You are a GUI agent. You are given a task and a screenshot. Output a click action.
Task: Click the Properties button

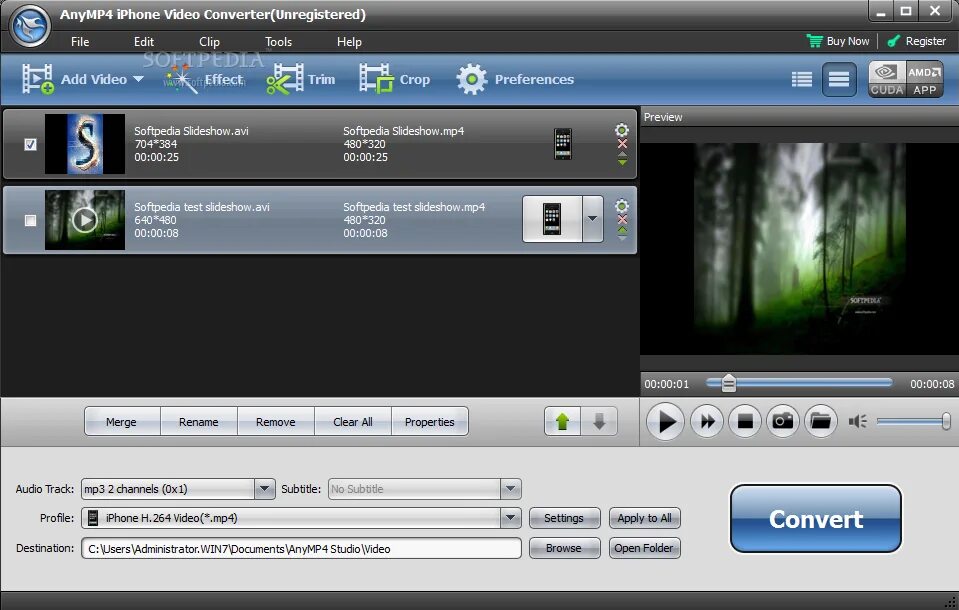[x=430, y=422]
